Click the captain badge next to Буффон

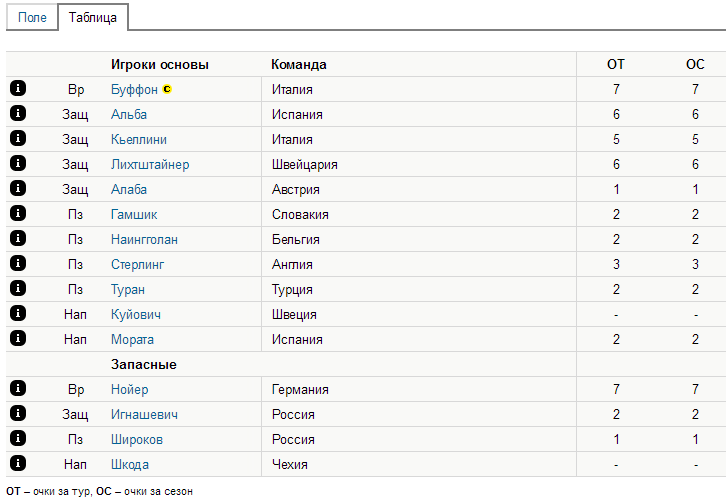pos(167,89)
